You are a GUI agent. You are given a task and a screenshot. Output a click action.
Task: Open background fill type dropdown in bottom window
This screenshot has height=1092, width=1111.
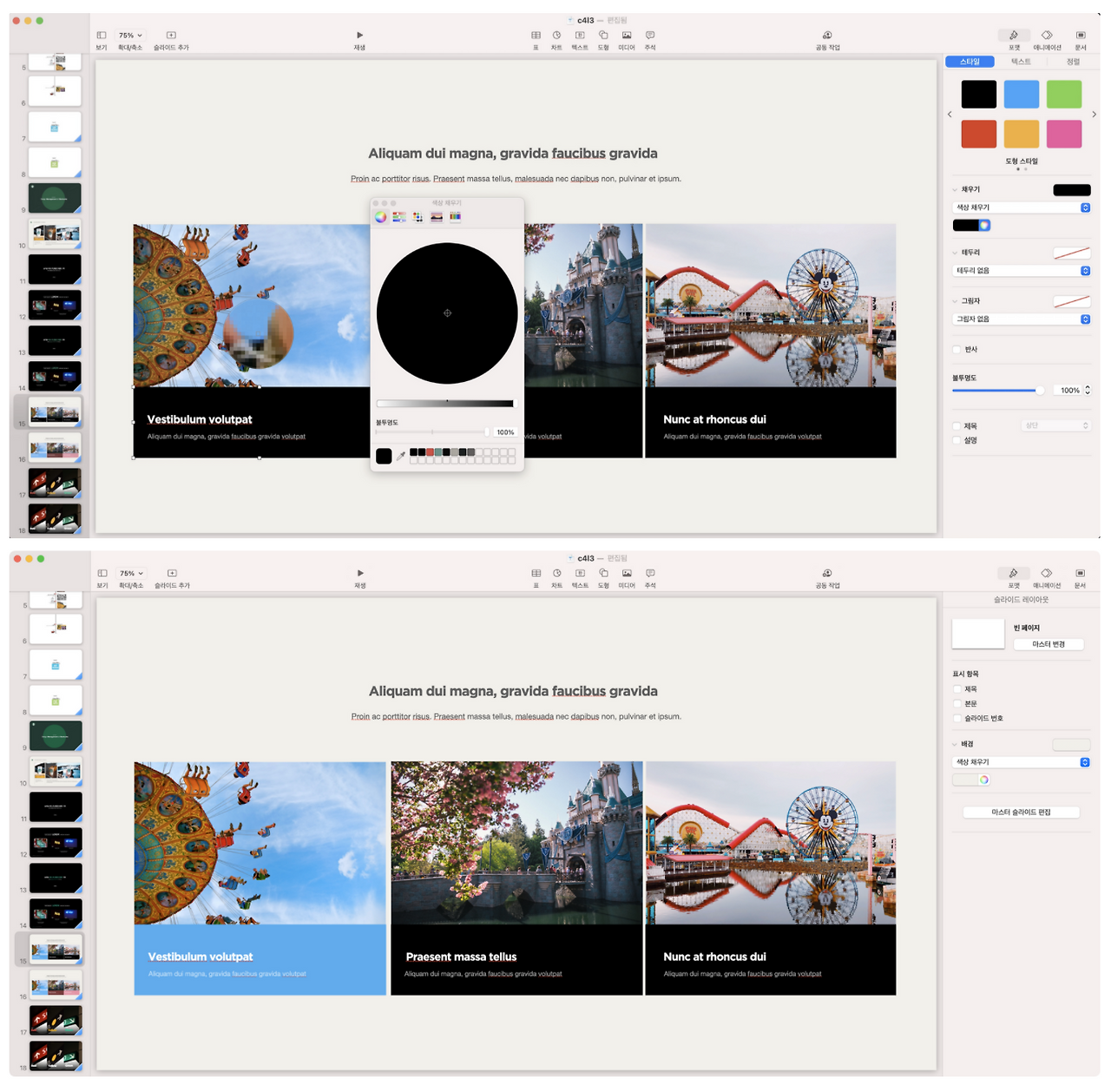(x=1022, y=762)
